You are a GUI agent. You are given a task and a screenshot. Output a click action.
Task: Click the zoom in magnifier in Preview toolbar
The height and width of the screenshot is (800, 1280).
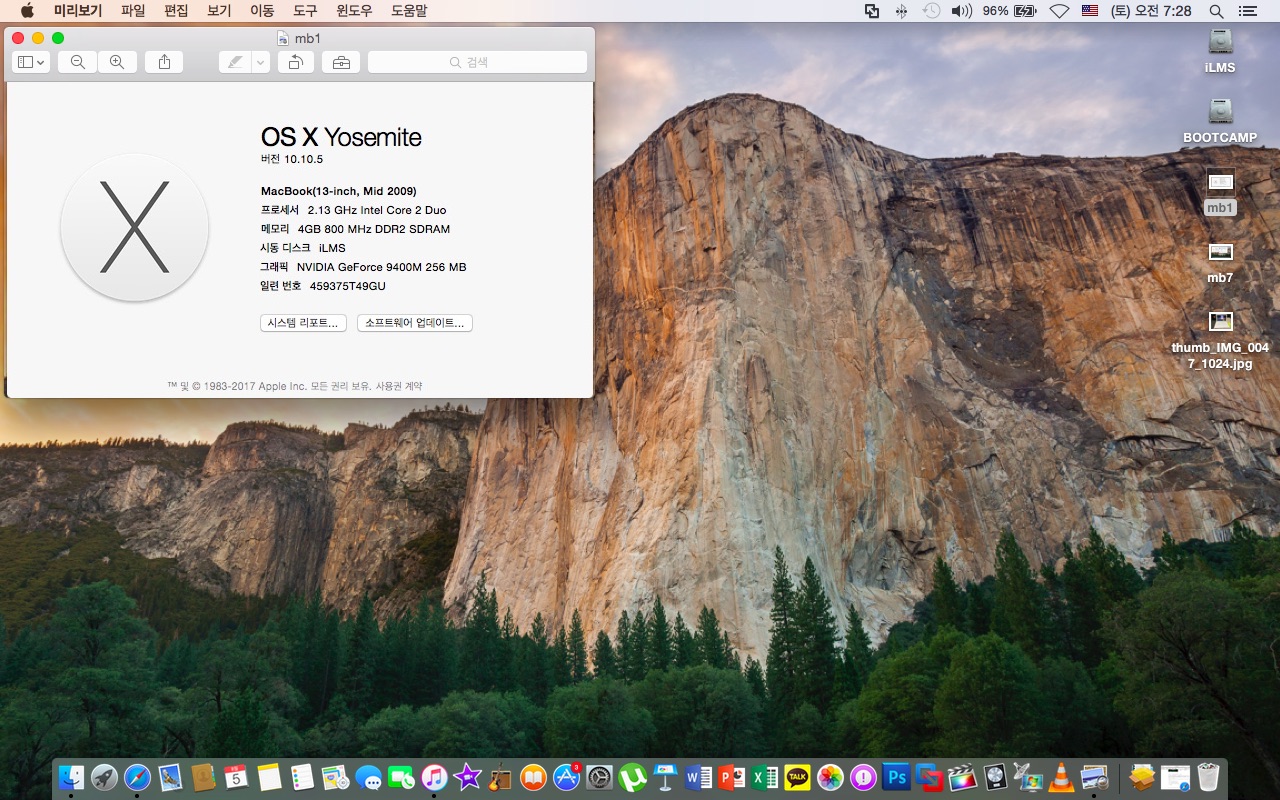pyautogui.click(x=117, y=62)
